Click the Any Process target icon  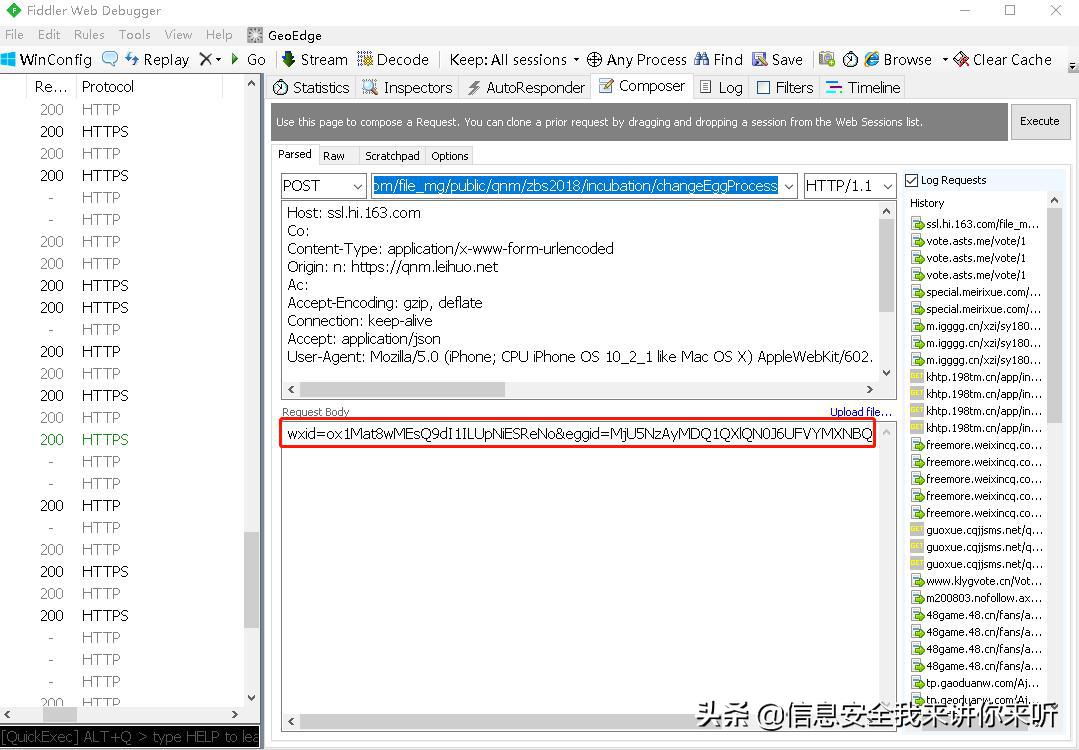click(x=594, y=60)
